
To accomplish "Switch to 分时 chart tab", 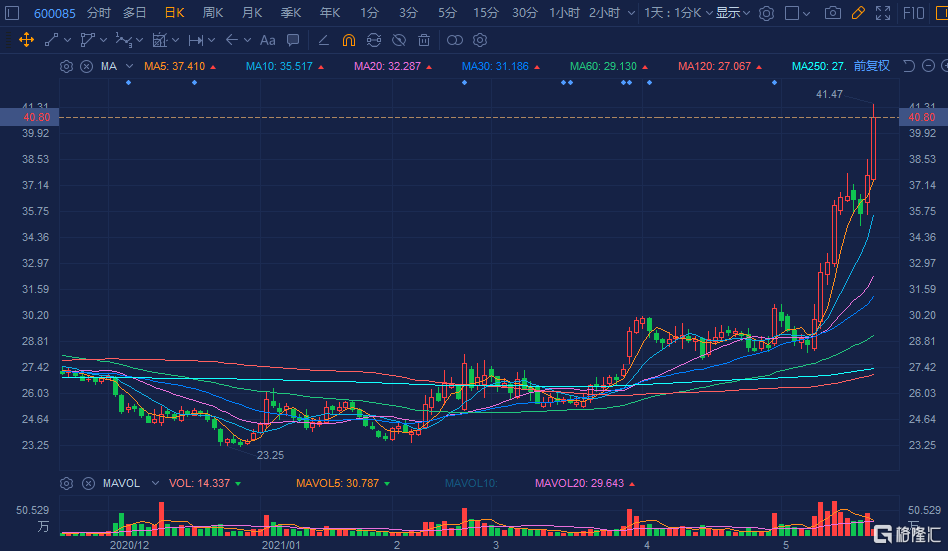I will (99, 13).
